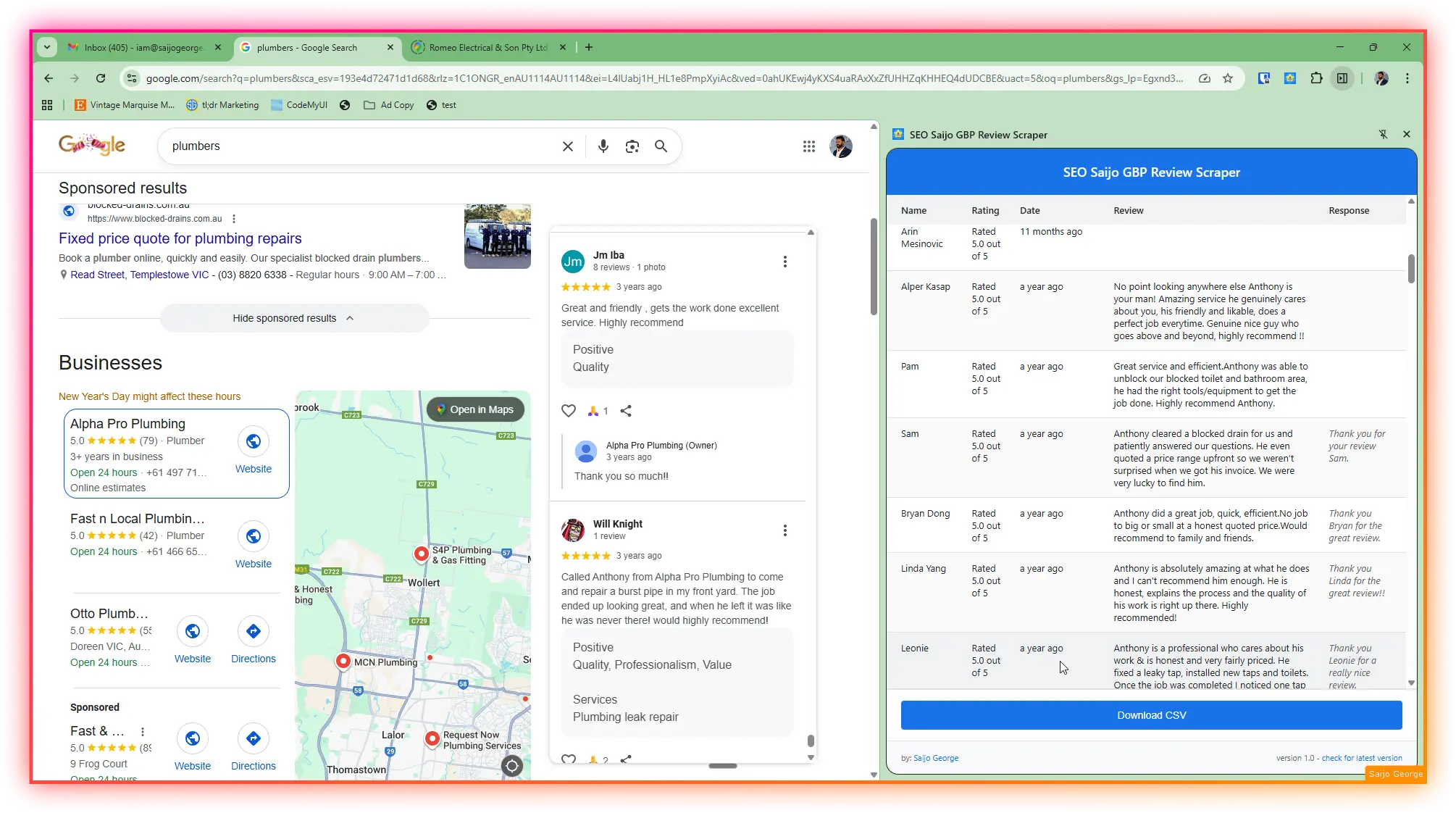Switch to the Inbox email tab
The height and width of the screenshot is (813, 1456).
tap(138, 47)
